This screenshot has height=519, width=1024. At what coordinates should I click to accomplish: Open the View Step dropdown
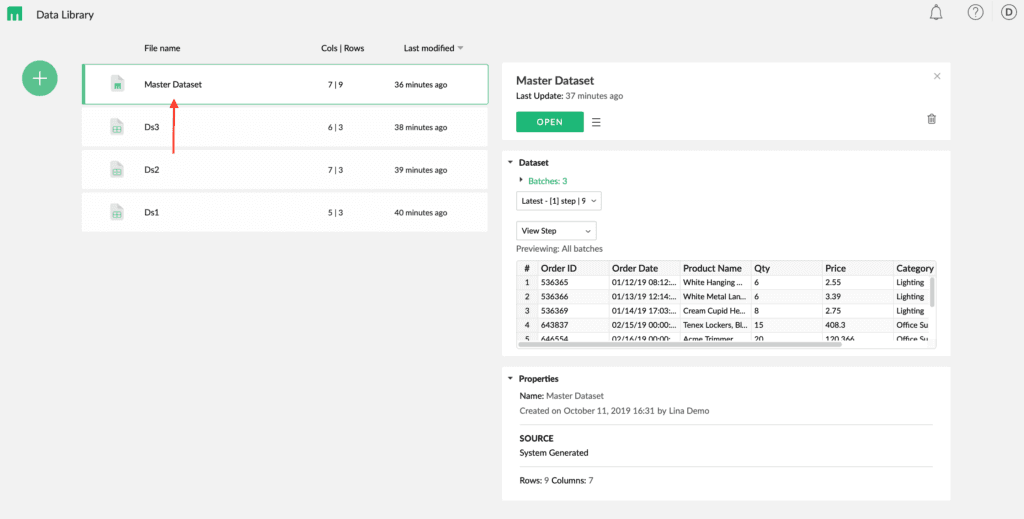click(556, 231)
